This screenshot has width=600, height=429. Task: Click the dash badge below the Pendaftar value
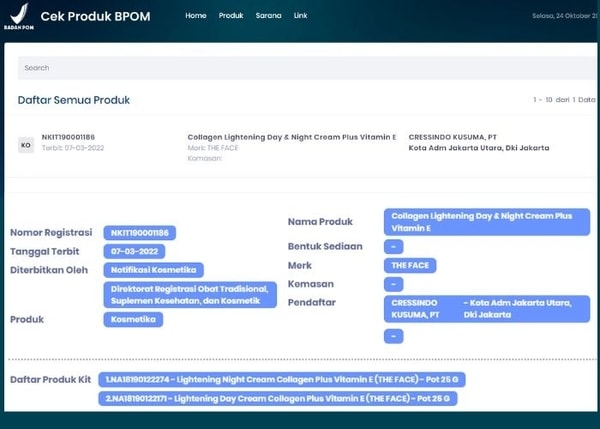coord(393,336)
